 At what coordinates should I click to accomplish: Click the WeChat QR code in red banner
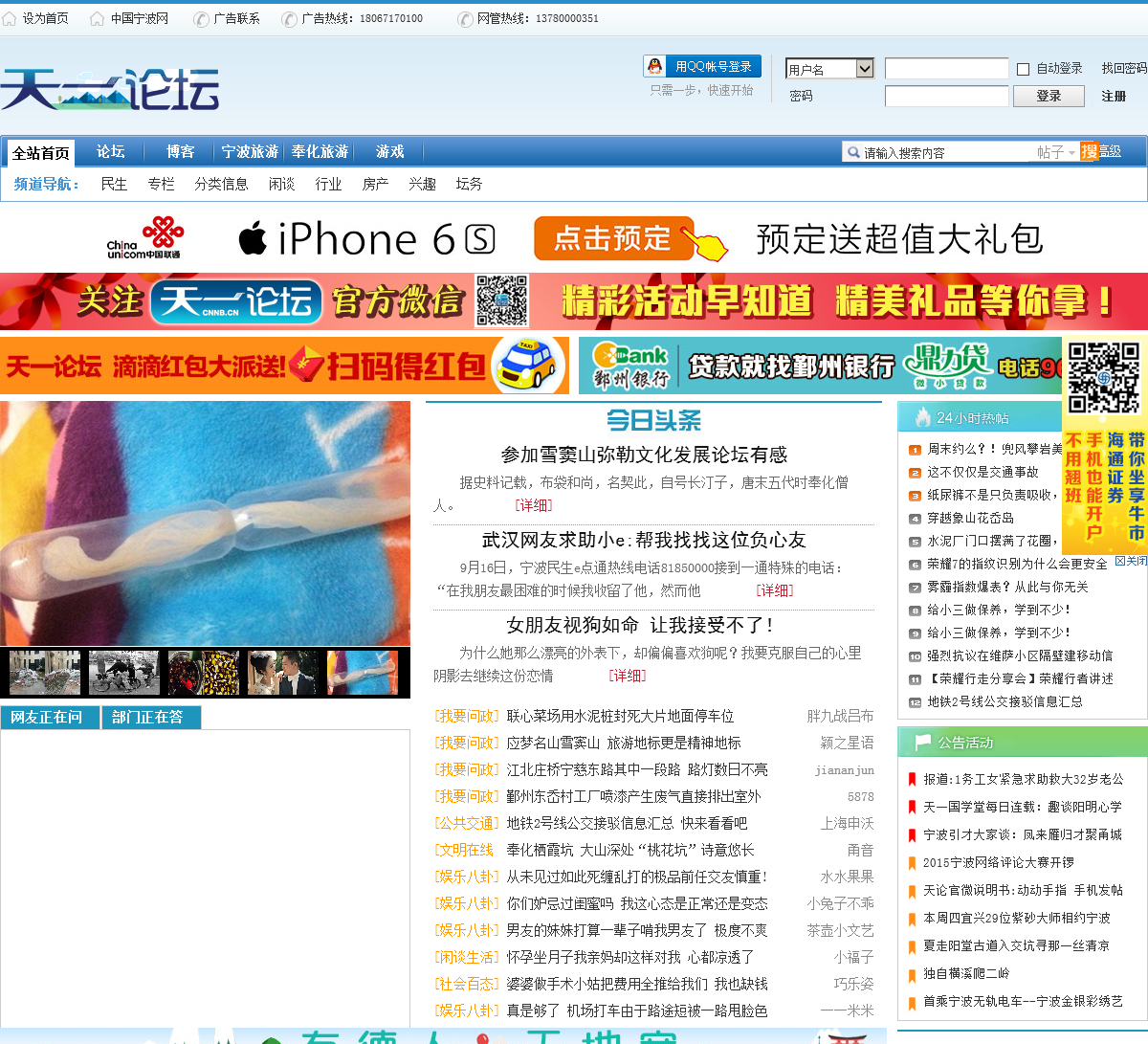[501, 301]
